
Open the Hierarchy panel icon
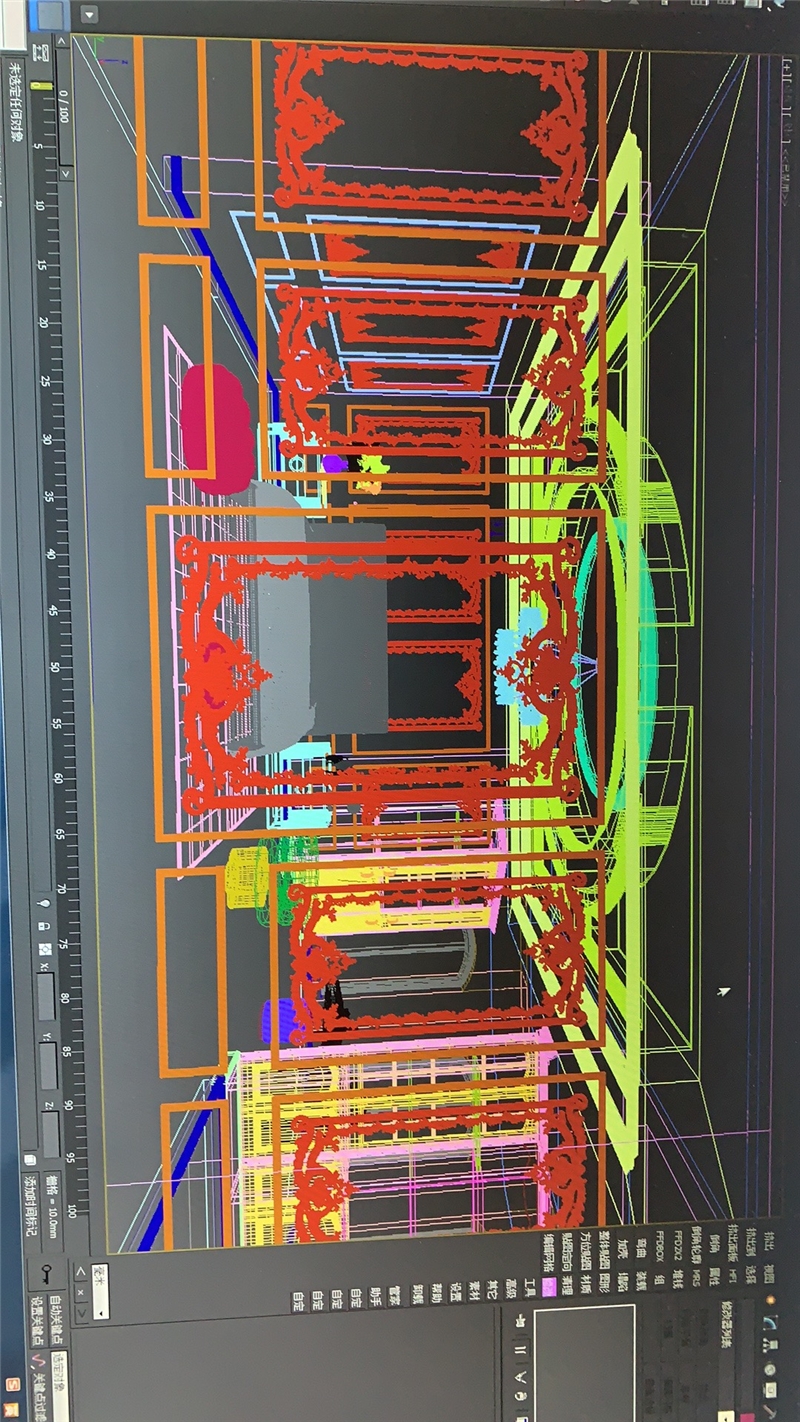click(770, 1345)
